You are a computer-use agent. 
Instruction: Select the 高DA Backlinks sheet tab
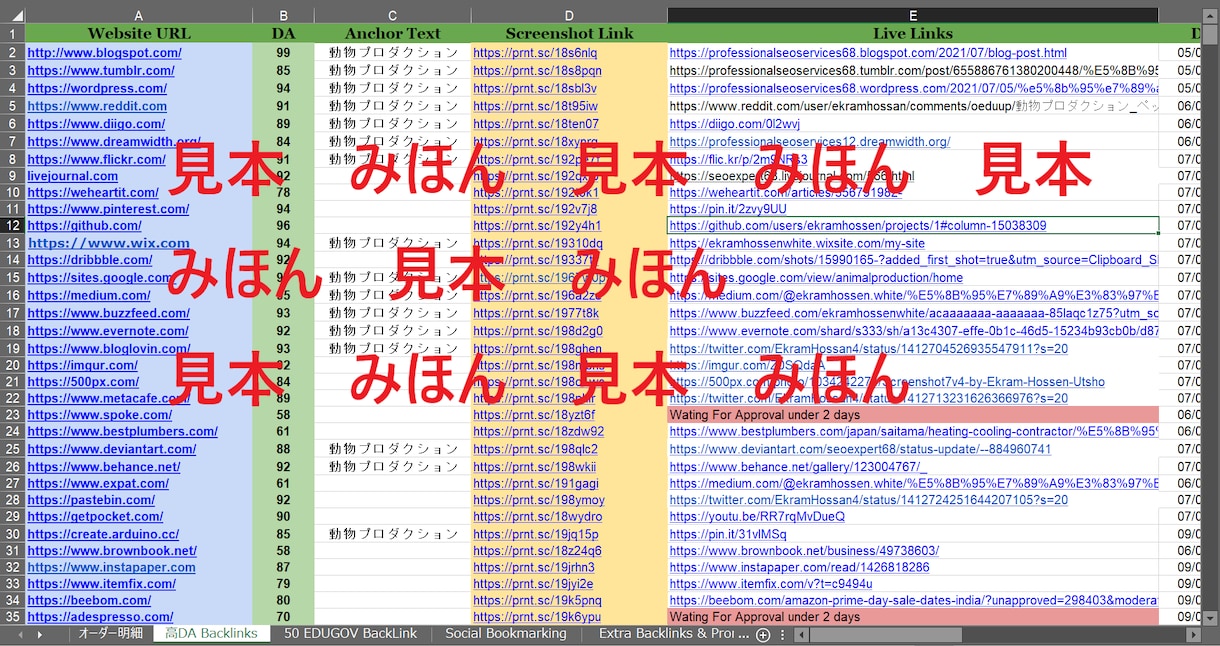click(211, 634)
